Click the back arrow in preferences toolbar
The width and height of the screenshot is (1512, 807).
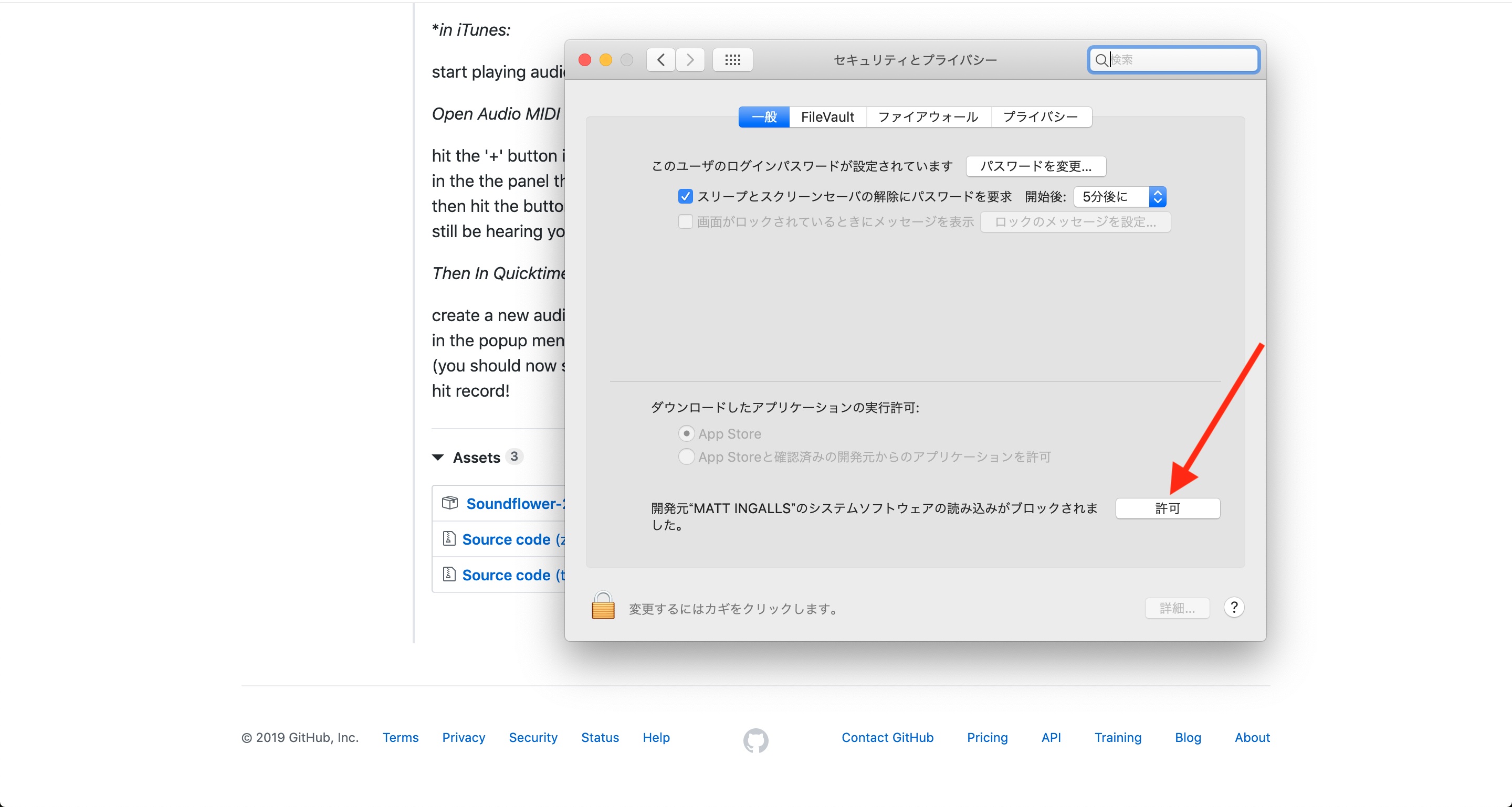point(661,60)
